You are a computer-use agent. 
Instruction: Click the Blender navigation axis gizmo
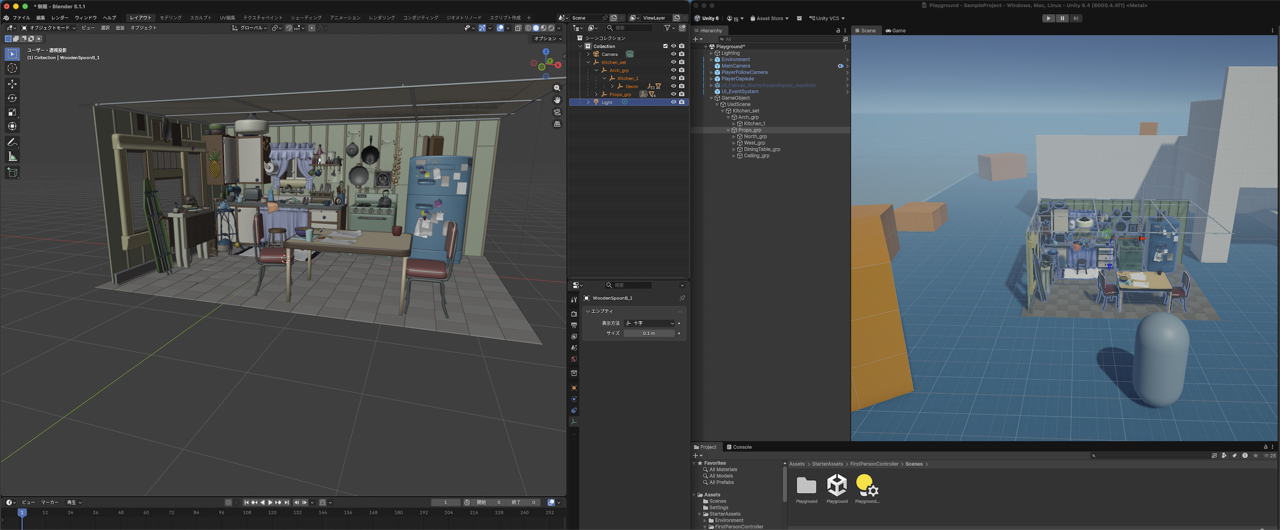point(545,64)
